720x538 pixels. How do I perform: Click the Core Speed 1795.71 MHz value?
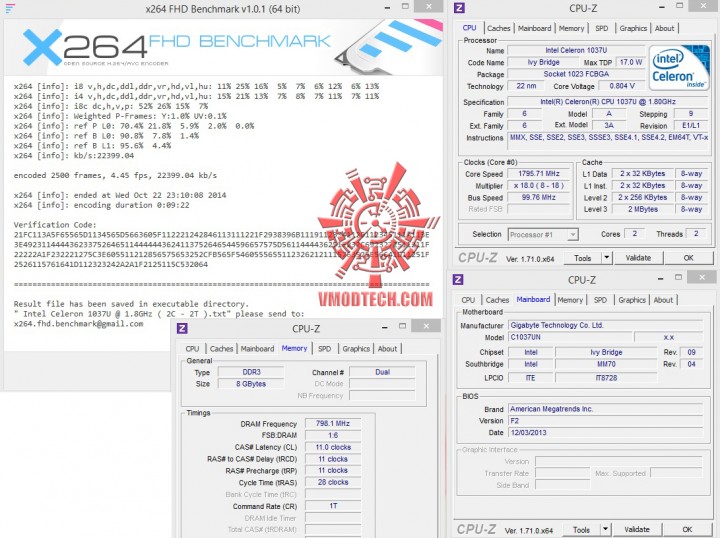[539, 174]
